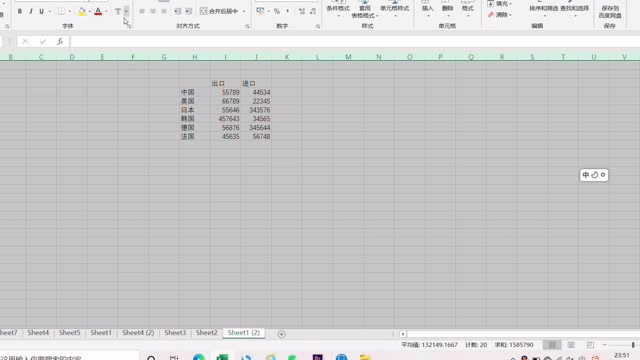Select cell with 中国
Image resolution: width=640 pixels, height=360 pixels.
point(195,93)
